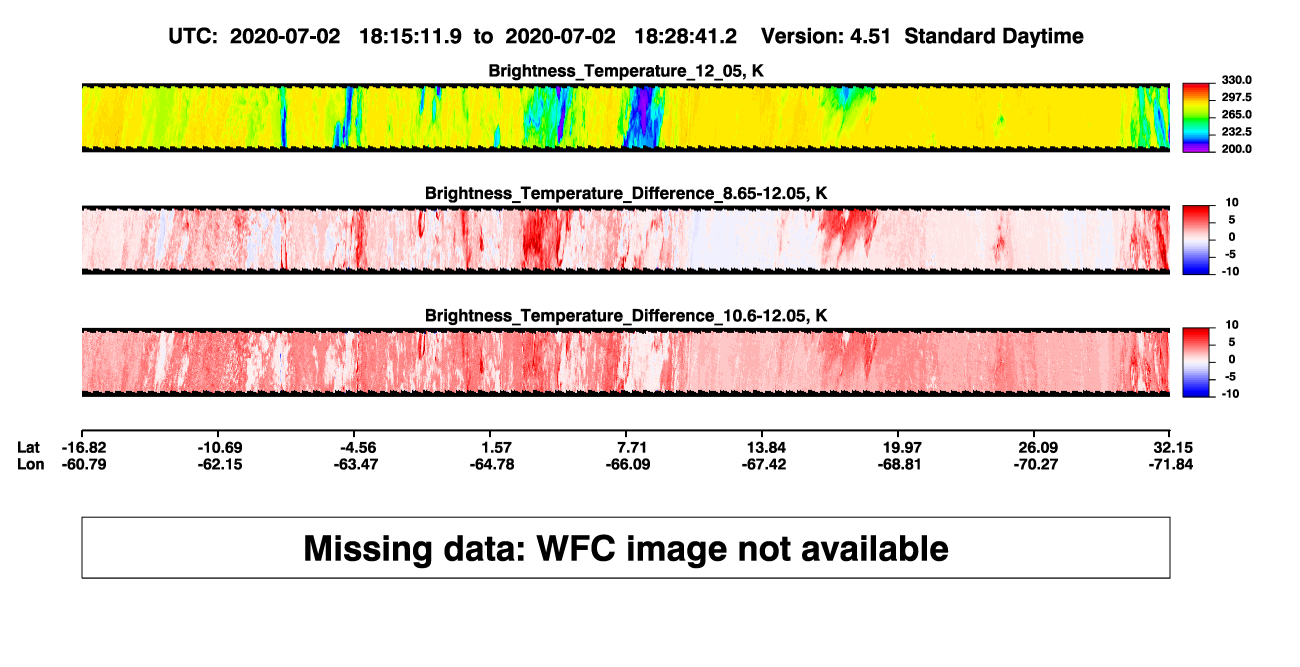Click the longitude value -71.84
The height and width of the screenshot is (667, 1300).
click(x=1170, y=464)
